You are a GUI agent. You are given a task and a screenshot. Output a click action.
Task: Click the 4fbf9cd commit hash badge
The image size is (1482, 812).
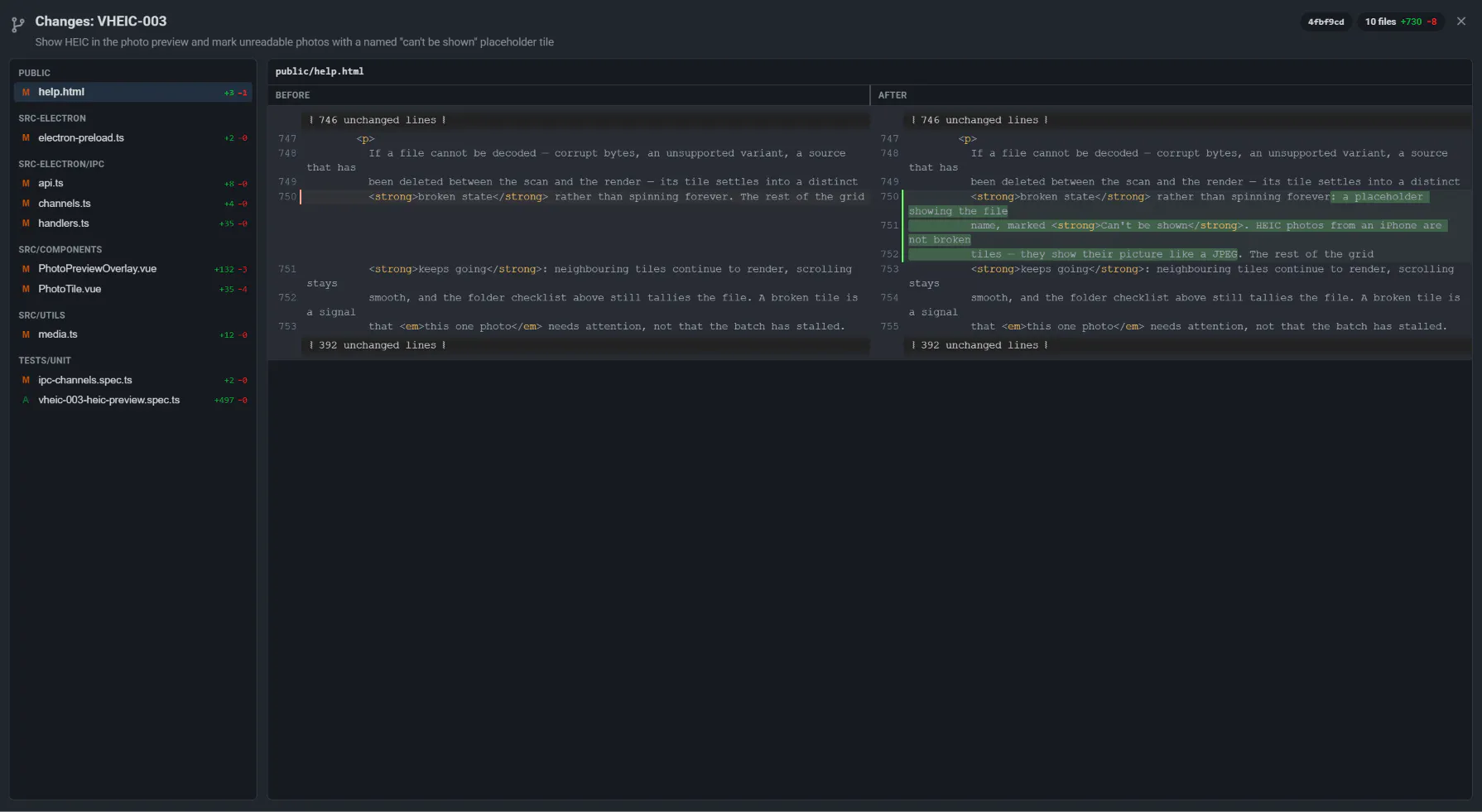point(1326,22)
